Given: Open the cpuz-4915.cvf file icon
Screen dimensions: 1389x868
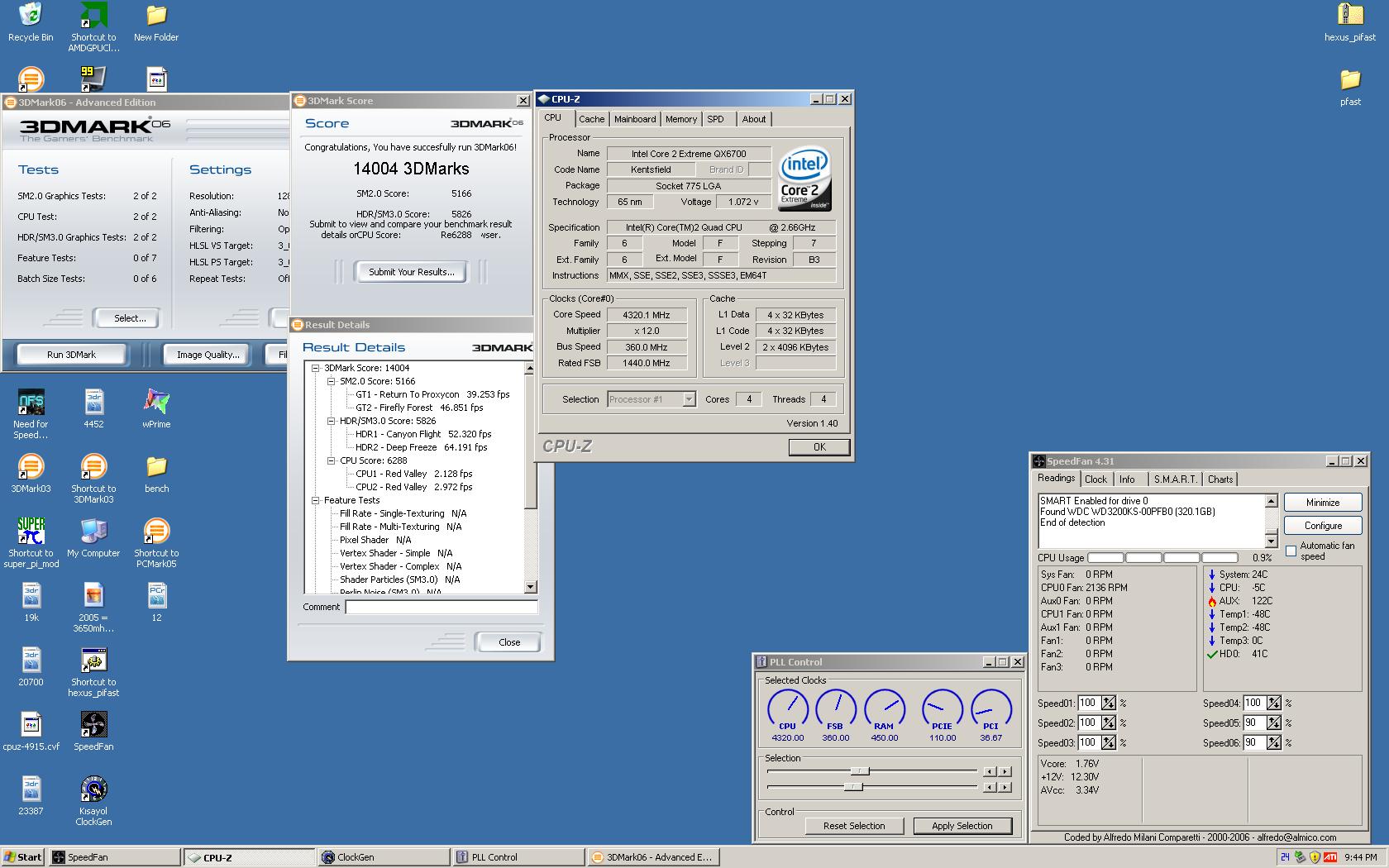Looking at the screenshot, I should click(x=31, y=732).
